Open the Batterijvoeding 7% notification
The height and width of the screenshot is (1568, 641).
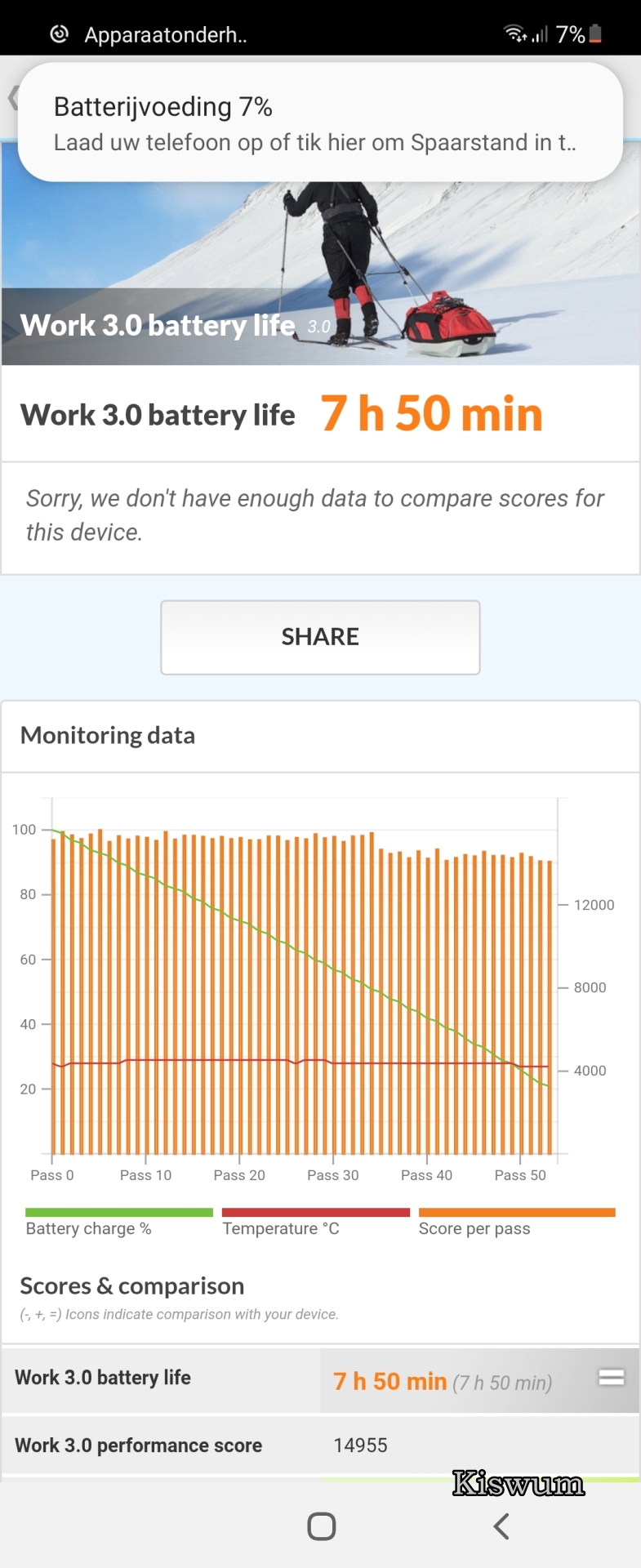[320, 122]
